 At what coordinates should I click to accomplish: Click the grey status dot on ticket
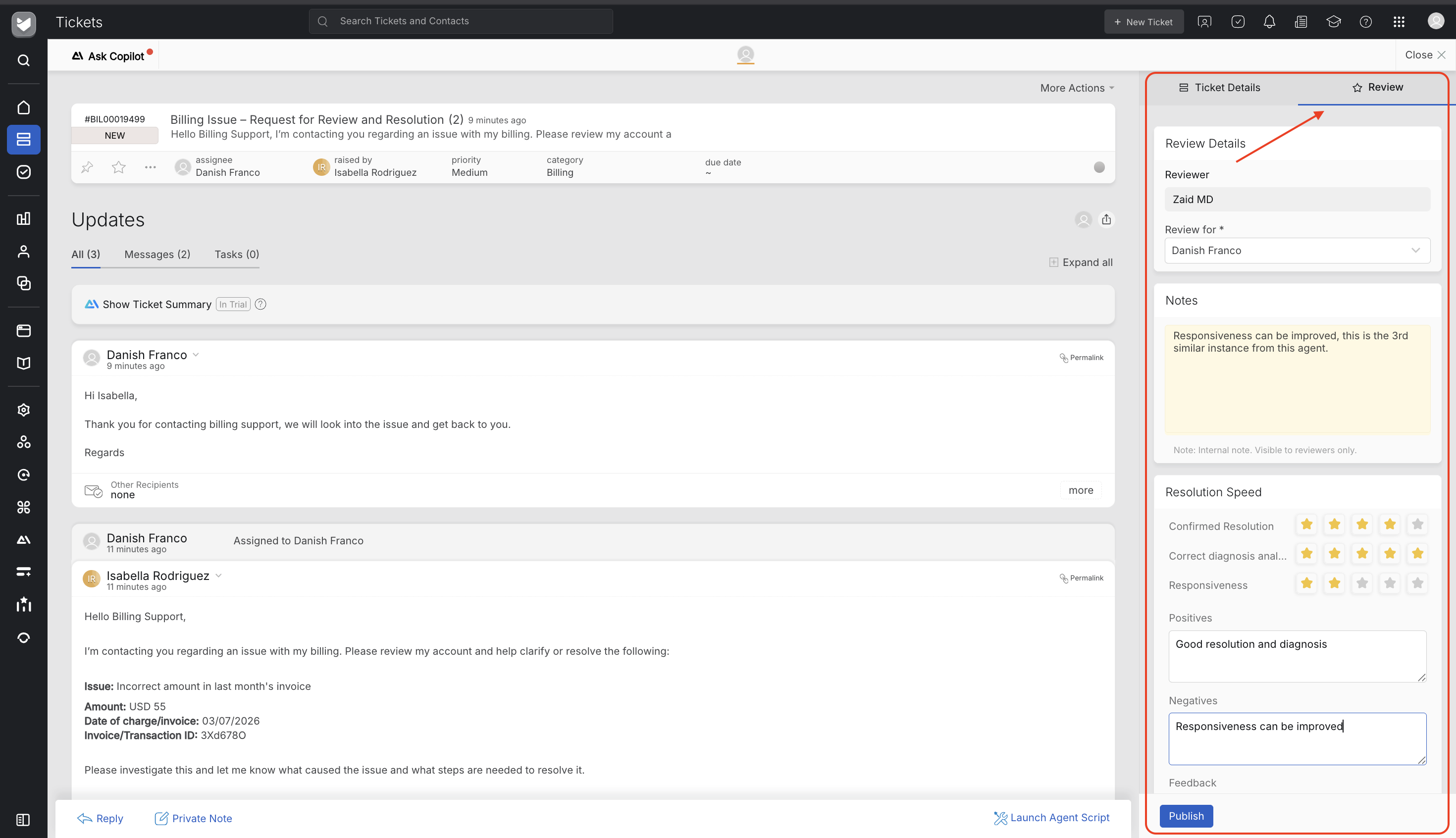click(1099, 167)
